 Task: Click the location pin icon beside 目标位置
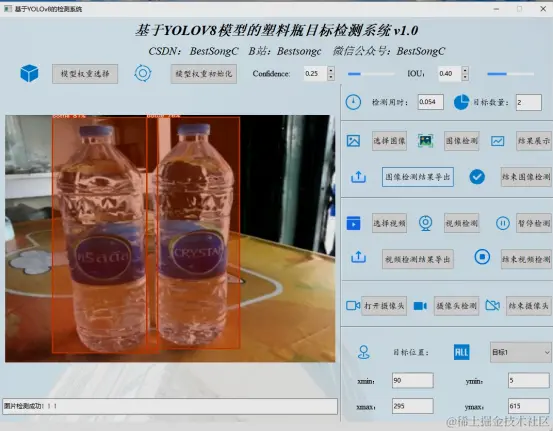click(x=364, y=352)
